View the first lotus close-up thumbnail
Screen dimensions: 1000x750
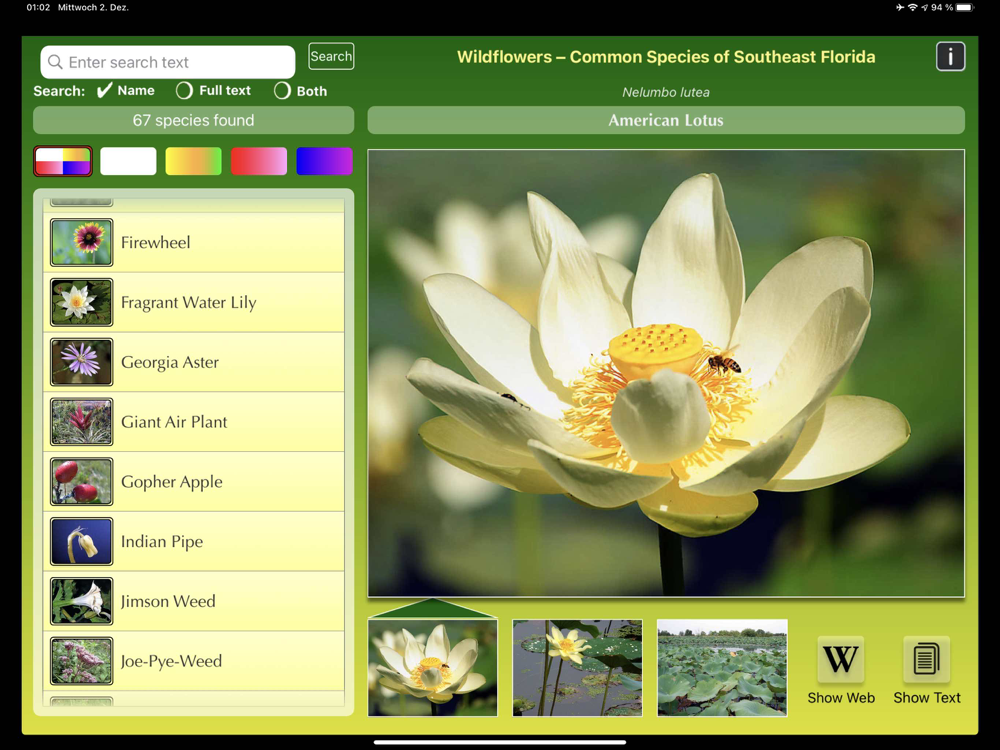(432, 667)
